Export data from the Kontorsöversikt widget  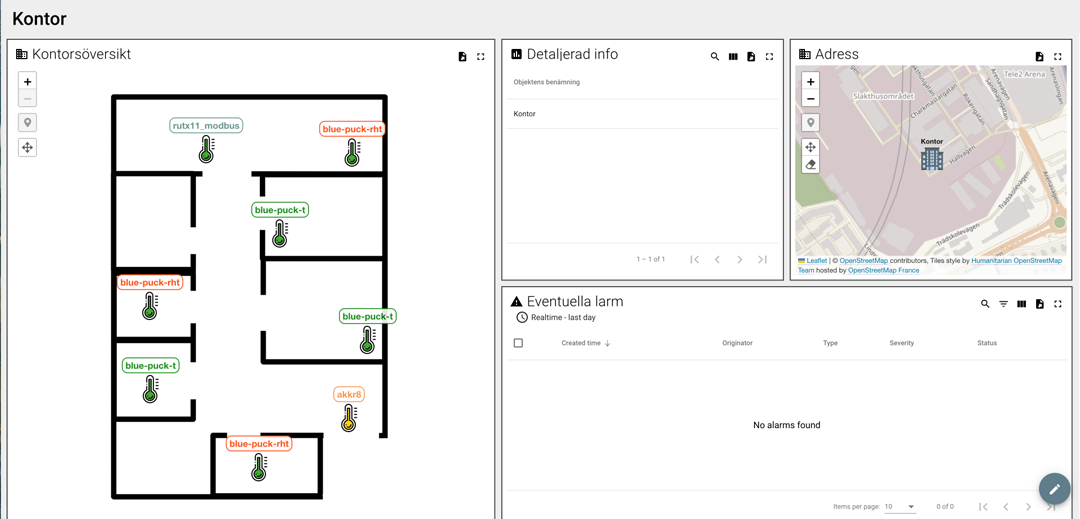pos(462,56)
